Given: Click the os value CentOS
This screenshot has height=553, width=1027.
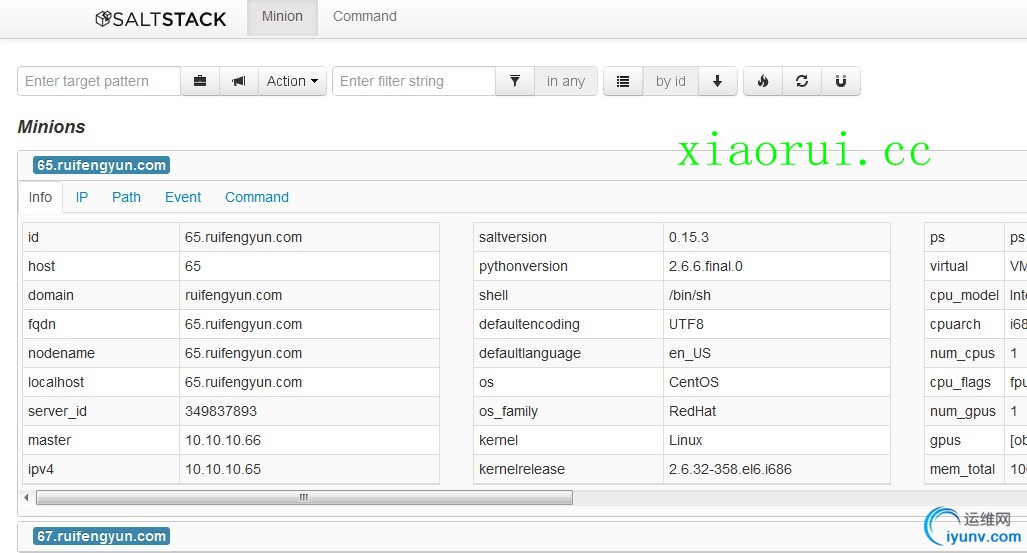Looking at the screenshot, I should (x=694, y=382).
